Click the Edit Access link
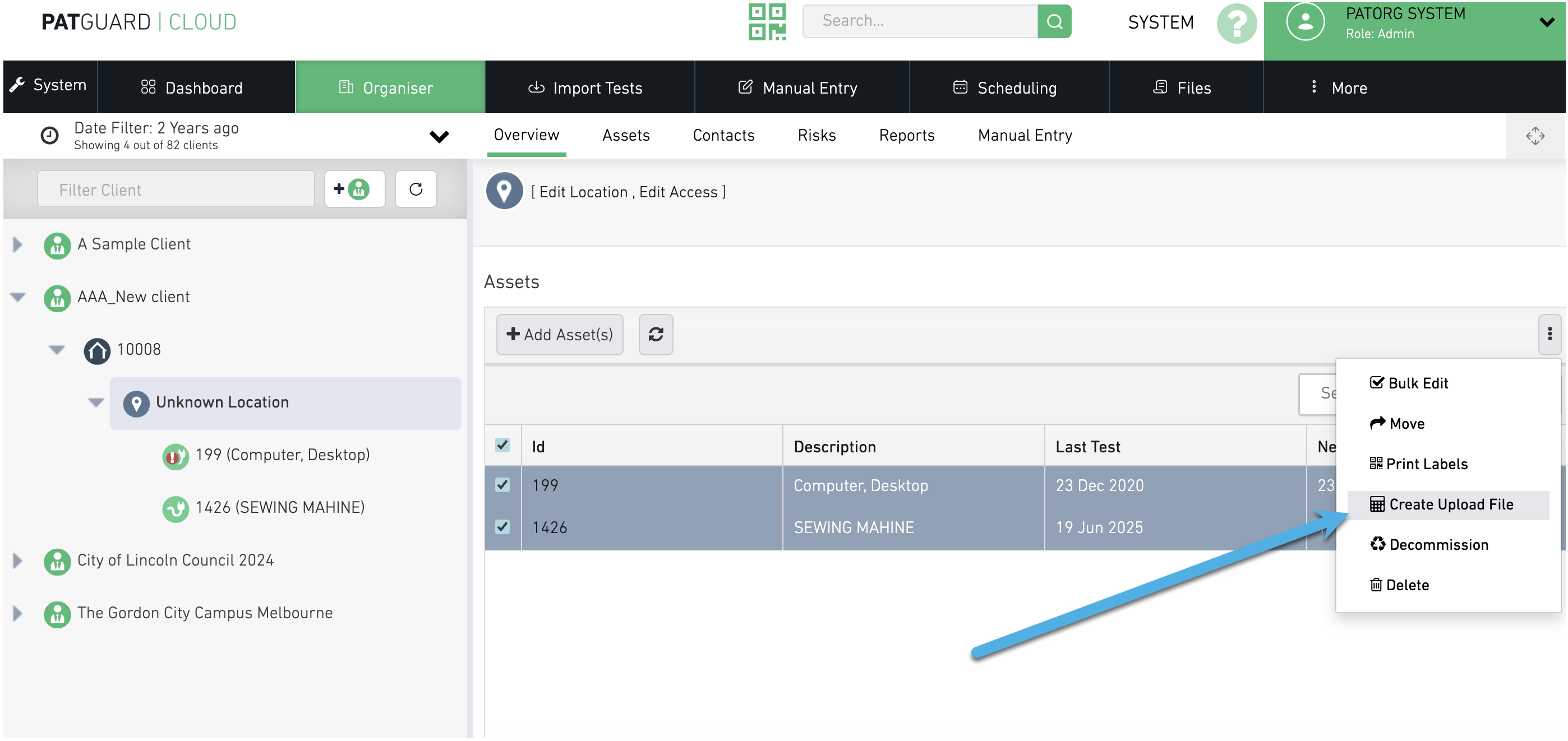This screenshot has height=741, width=1568. (678, 192)
